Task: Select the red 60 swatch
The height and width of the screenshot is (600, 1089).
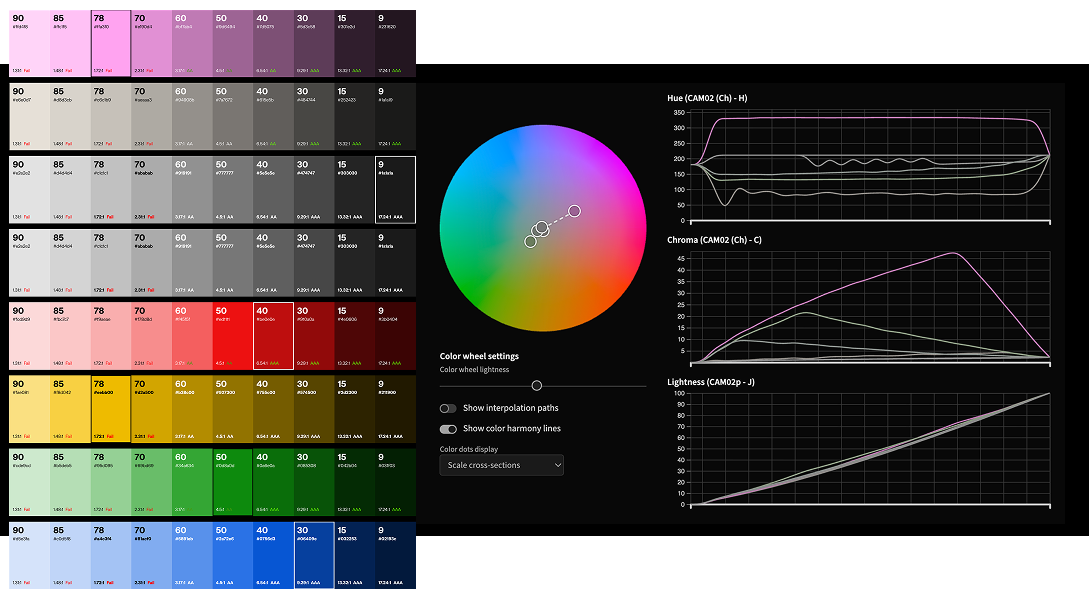Action: pos(192,336)
